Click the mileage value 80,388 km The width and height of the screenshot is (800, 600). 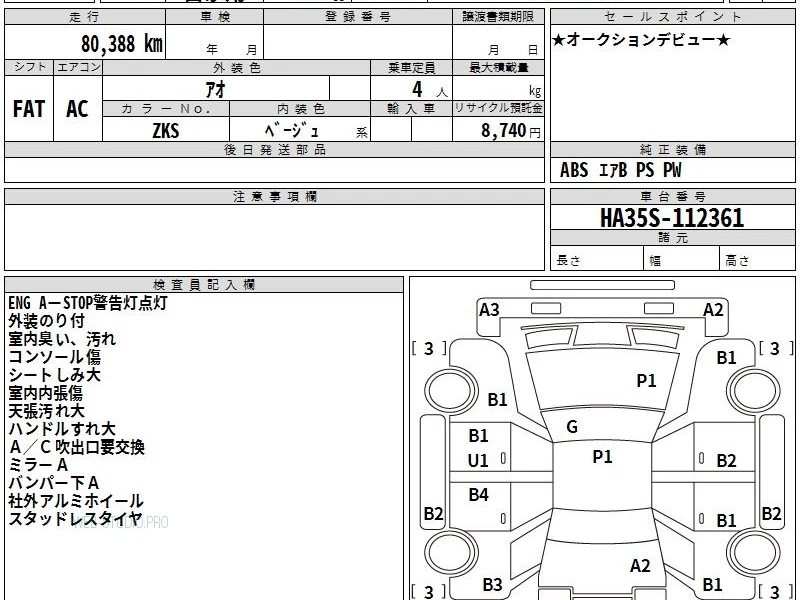(x=121, y=43)
